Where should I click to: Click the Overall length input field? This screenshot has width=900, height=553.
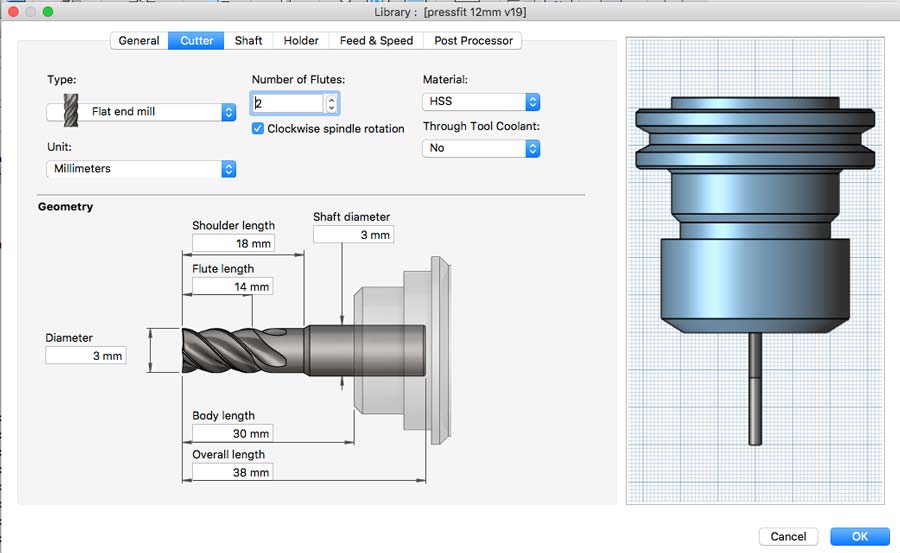coord(232,472)
